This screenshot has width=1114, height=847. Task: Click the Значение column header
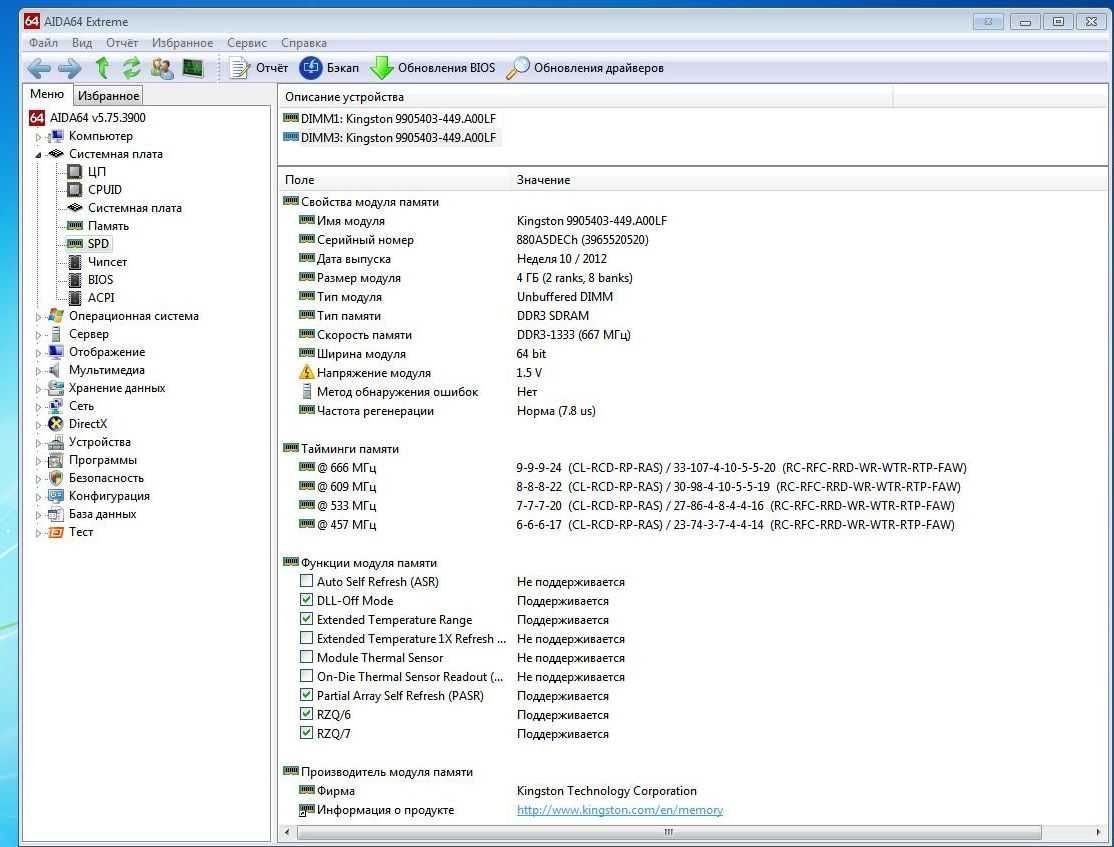(809, 180)
